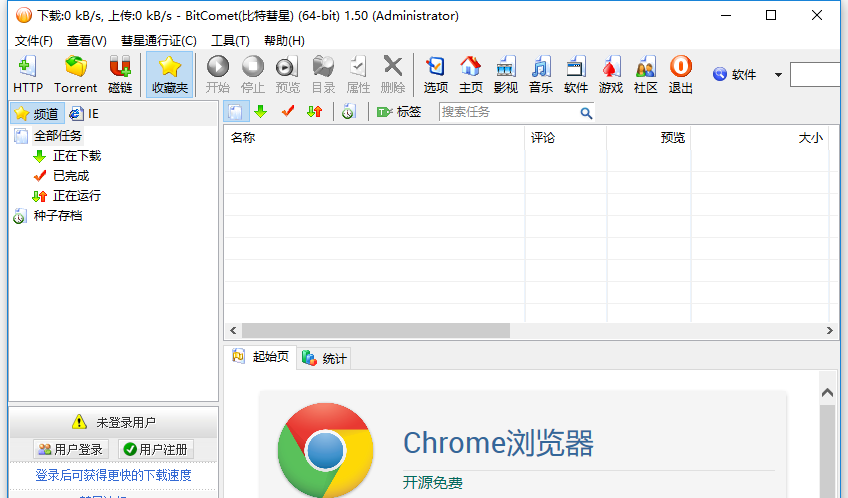Click the 用户登录 button

click(70, 450)
